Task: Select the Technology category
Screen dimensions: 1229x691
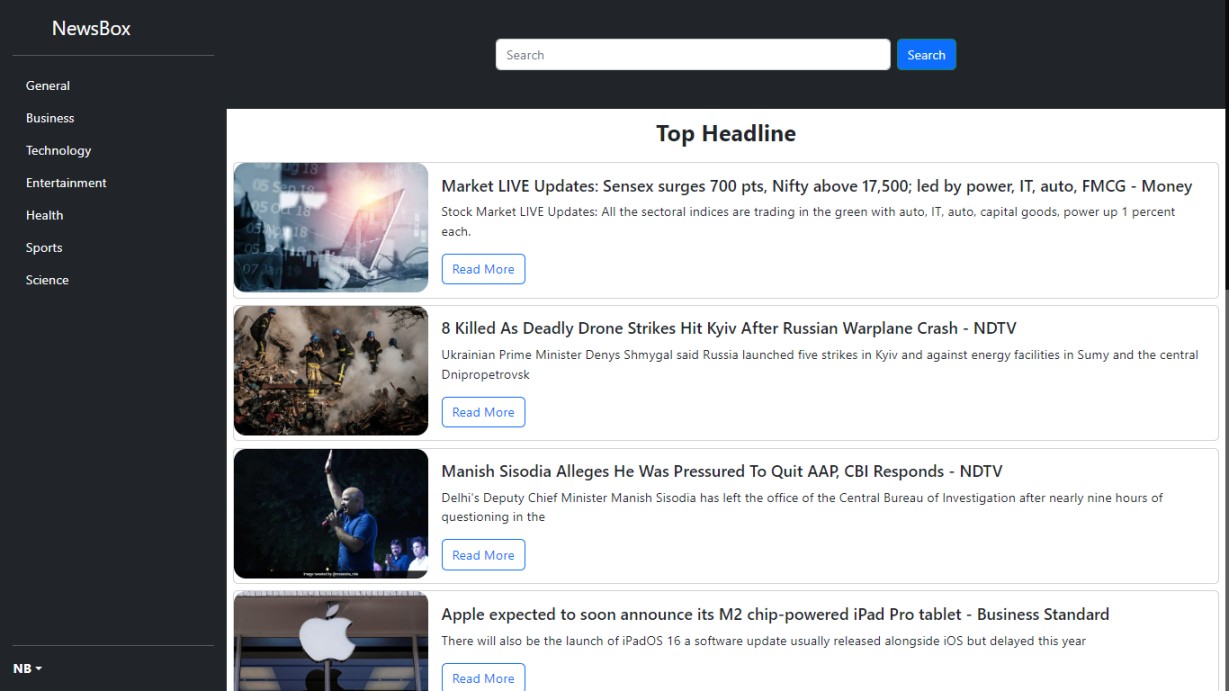Action: click(x=58, y=151)
